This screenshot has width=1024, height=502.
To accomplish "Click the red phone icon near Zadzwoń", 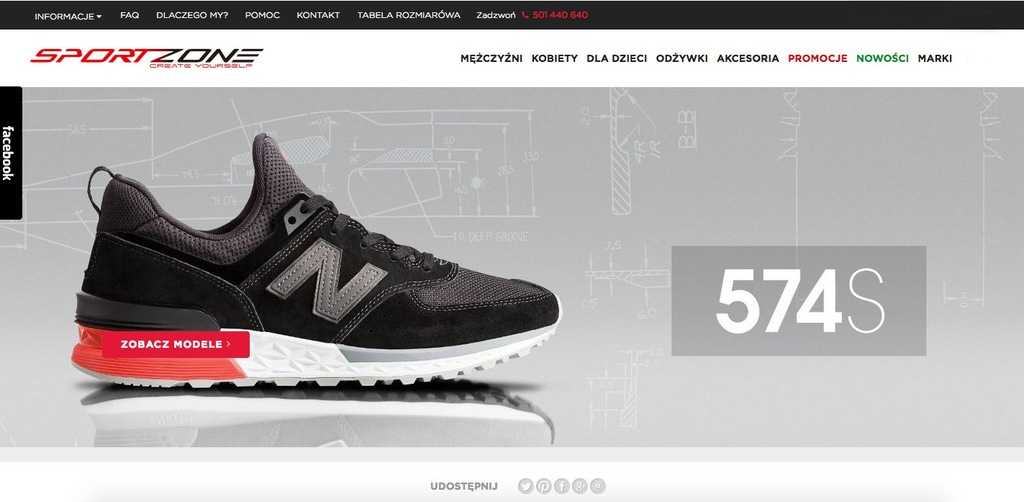I will tap(526, 15).
